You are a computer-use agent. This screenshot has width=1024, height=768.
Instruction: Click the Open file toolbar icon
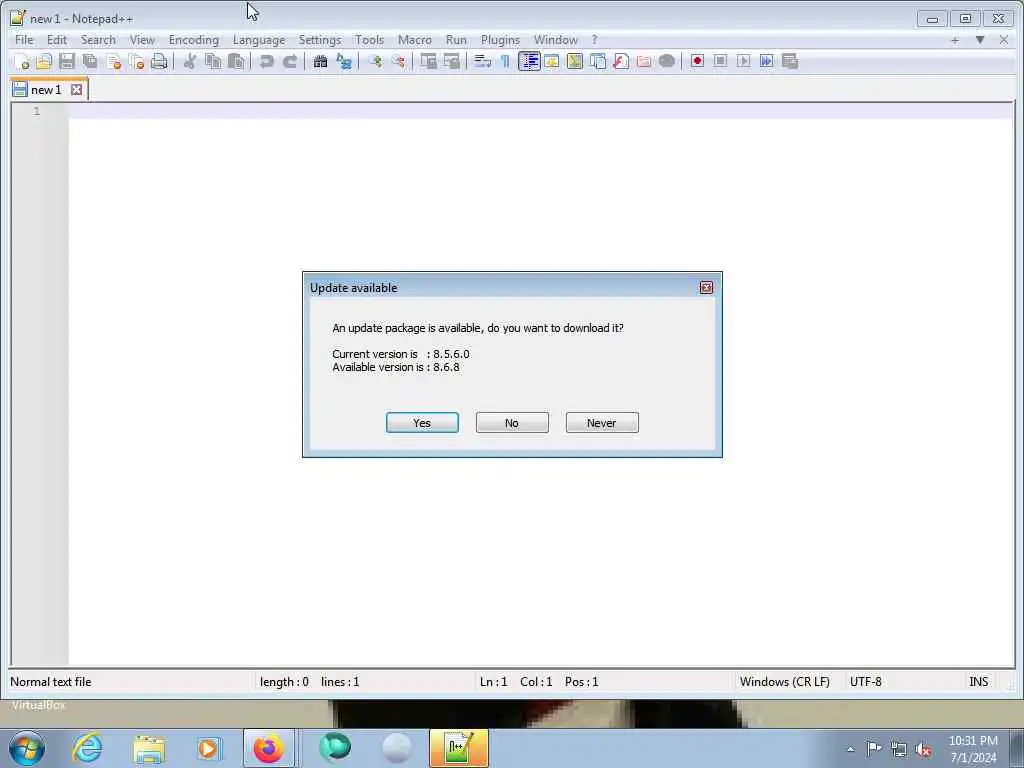point(44,61)
